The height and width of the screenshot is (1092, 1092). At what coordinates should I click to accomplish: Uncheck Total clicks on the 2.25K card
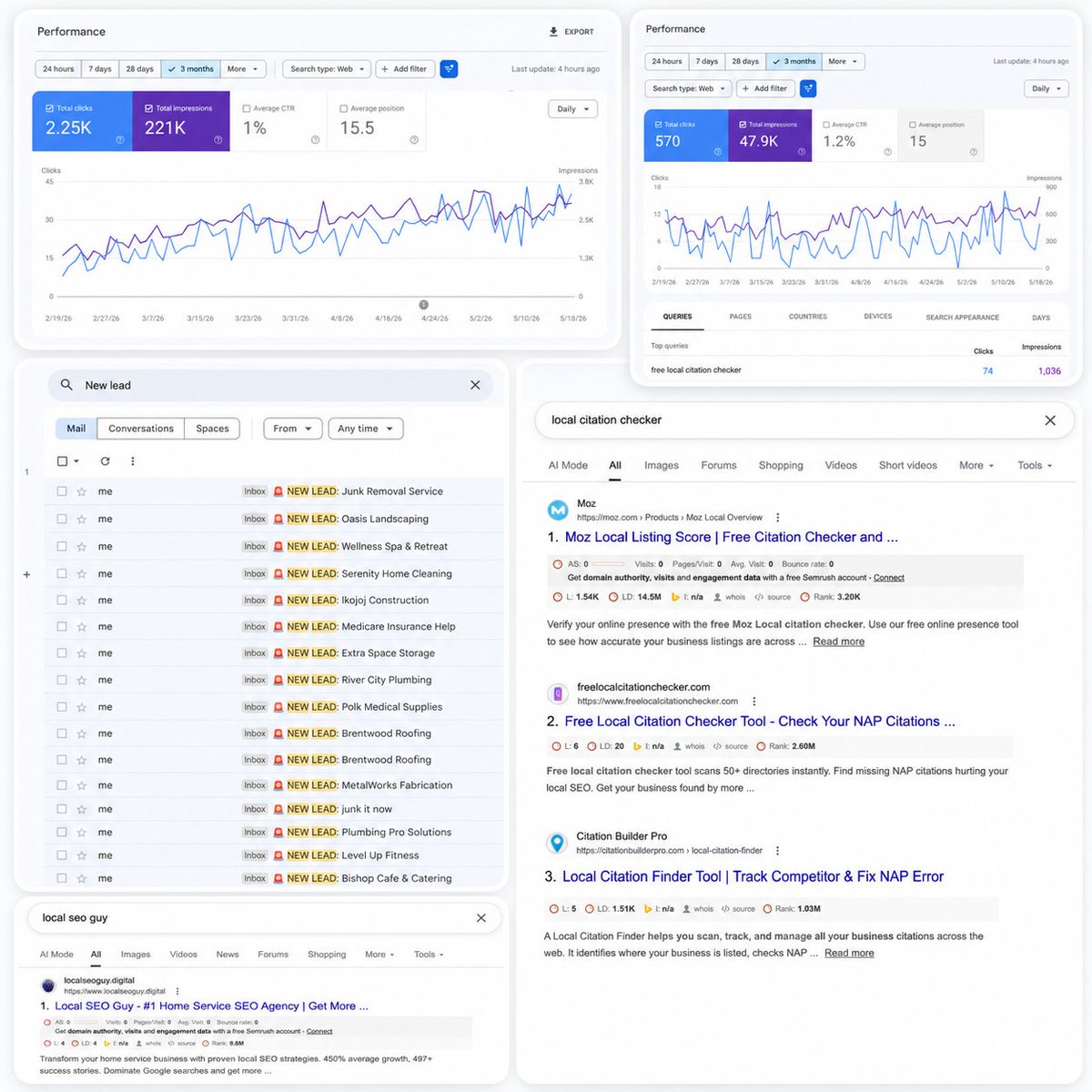coord(49,108)
